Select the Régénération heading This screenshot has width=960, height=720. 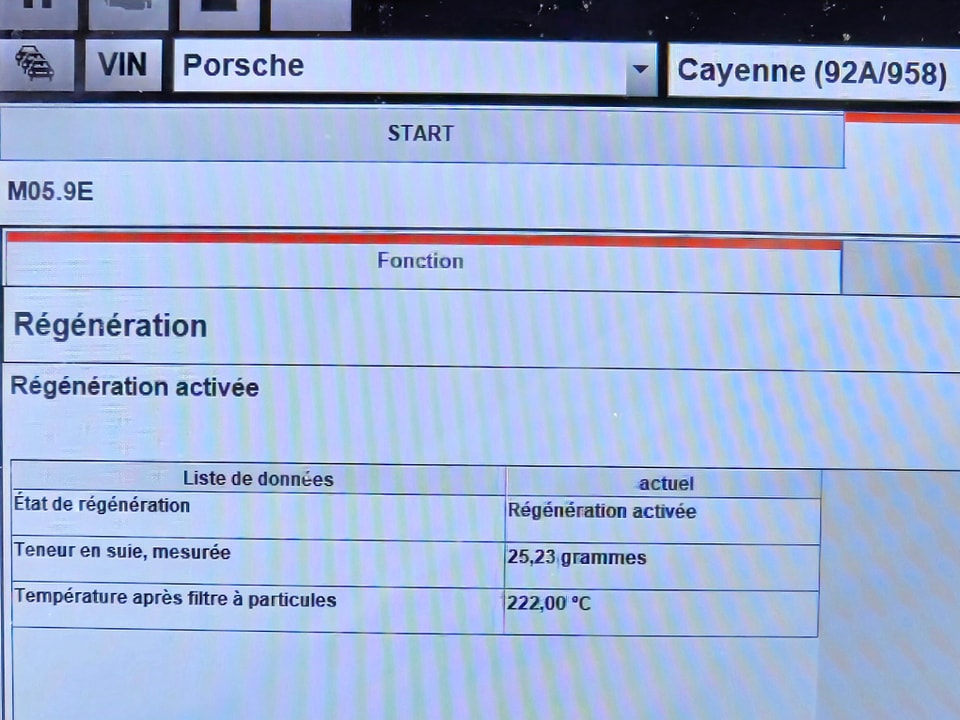[111, 325]
